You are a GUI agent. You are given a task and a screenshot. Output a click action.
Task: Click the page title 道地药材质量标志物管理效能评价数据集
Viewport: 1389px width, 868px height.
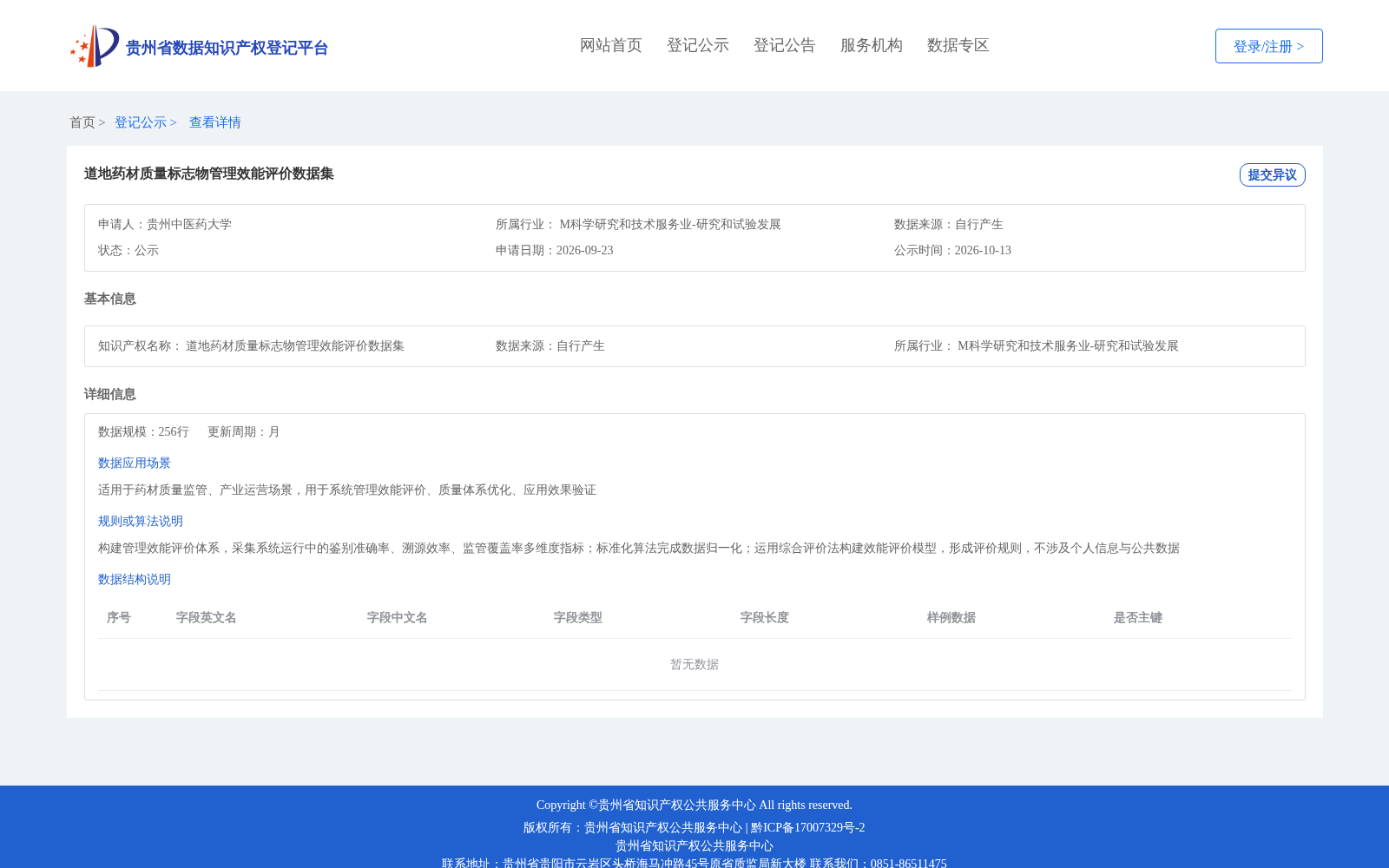[x=209, y=174]
